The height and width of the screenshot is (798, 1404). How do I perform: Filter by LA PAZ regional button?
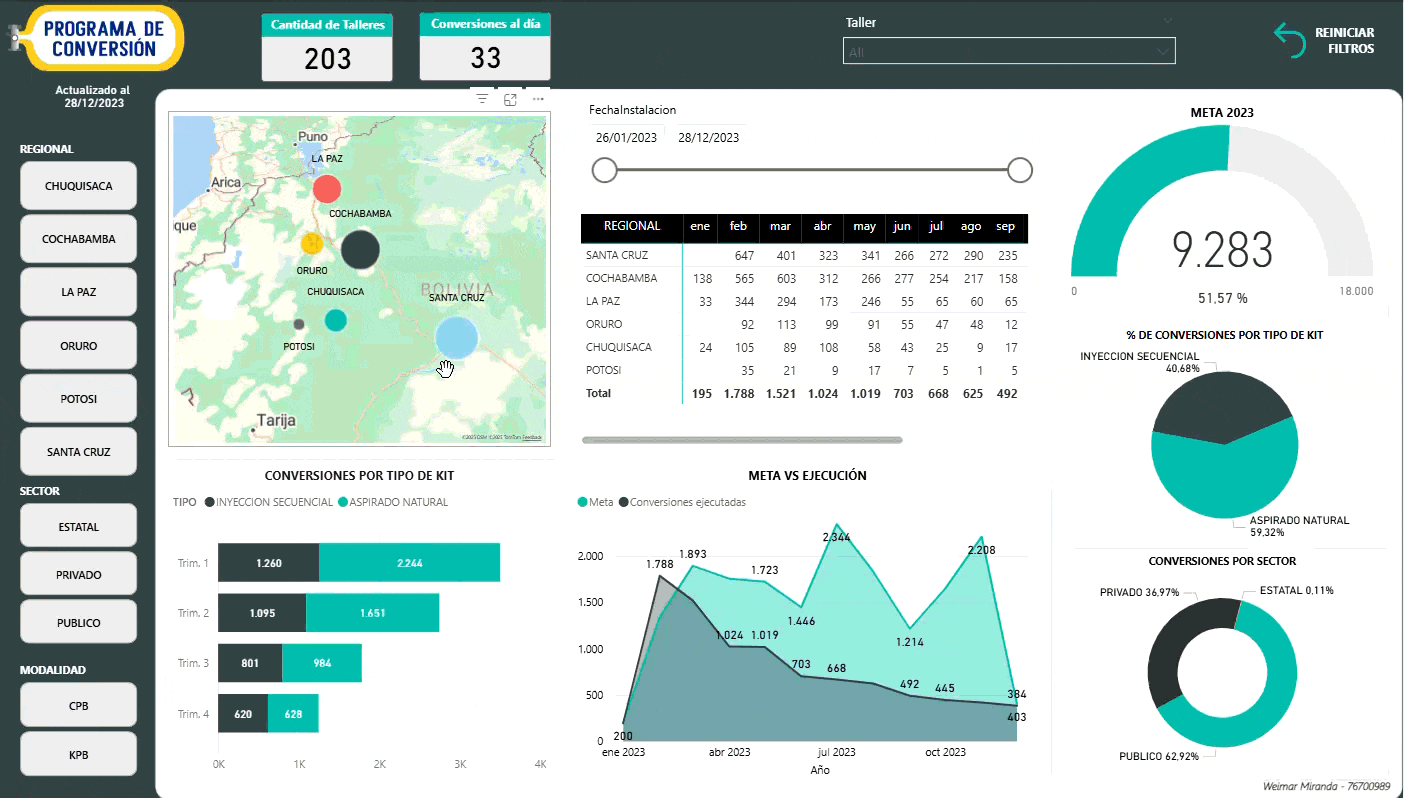[79, 292]
